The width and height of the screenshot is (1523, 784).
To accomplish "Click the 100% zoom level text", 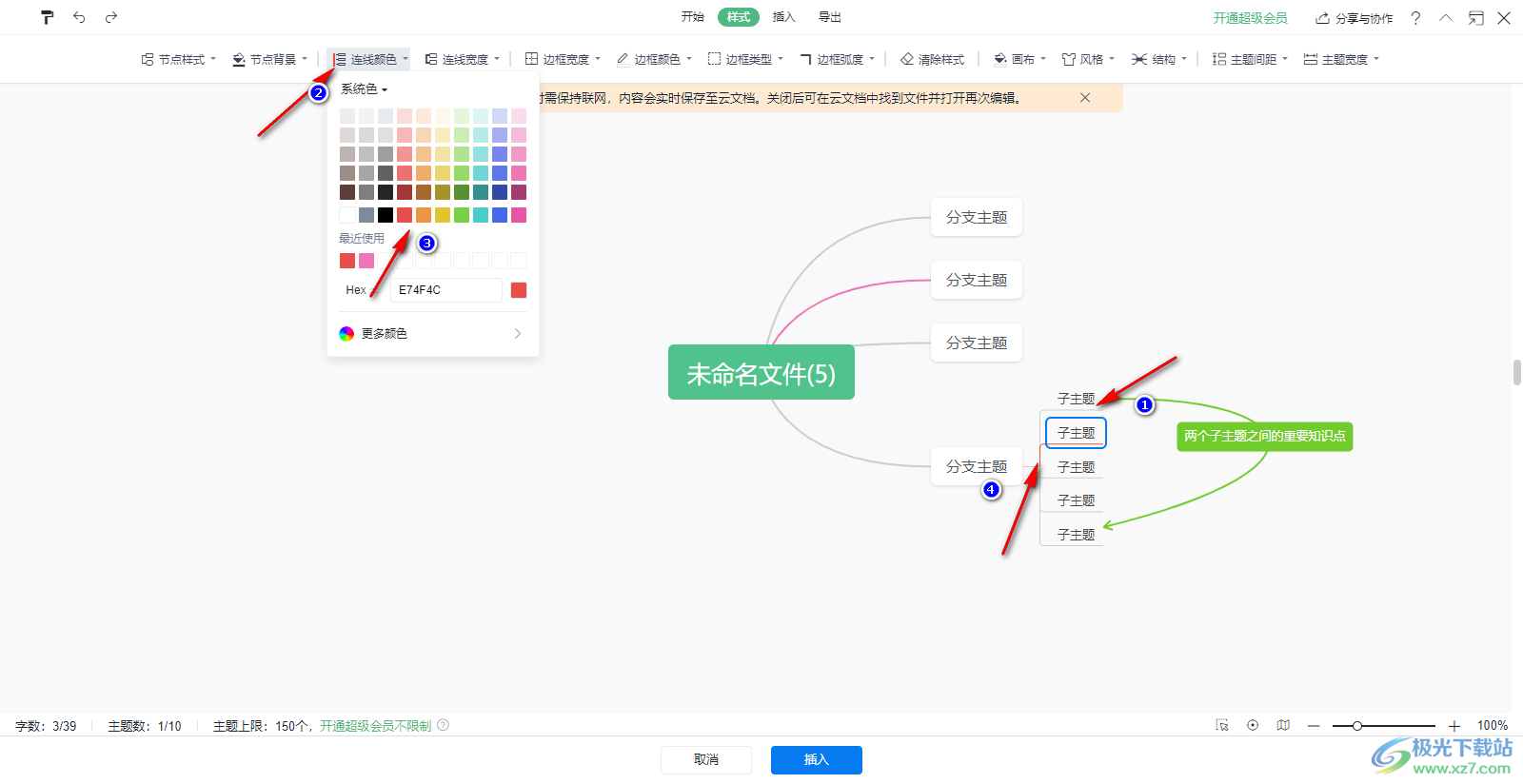I will [1493, 726].
